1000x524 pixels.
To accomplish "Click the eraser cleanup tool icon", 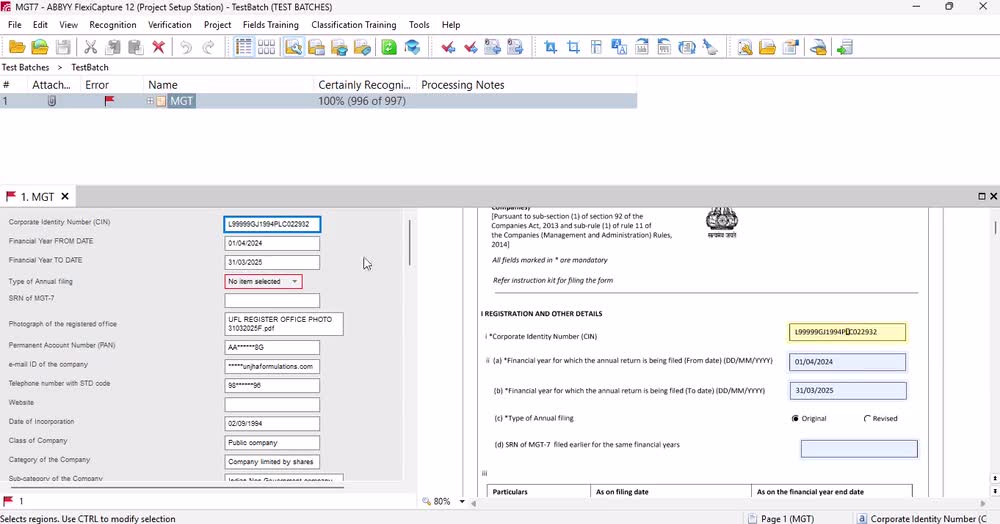I will pyautogui.click(x=710, y=47).
